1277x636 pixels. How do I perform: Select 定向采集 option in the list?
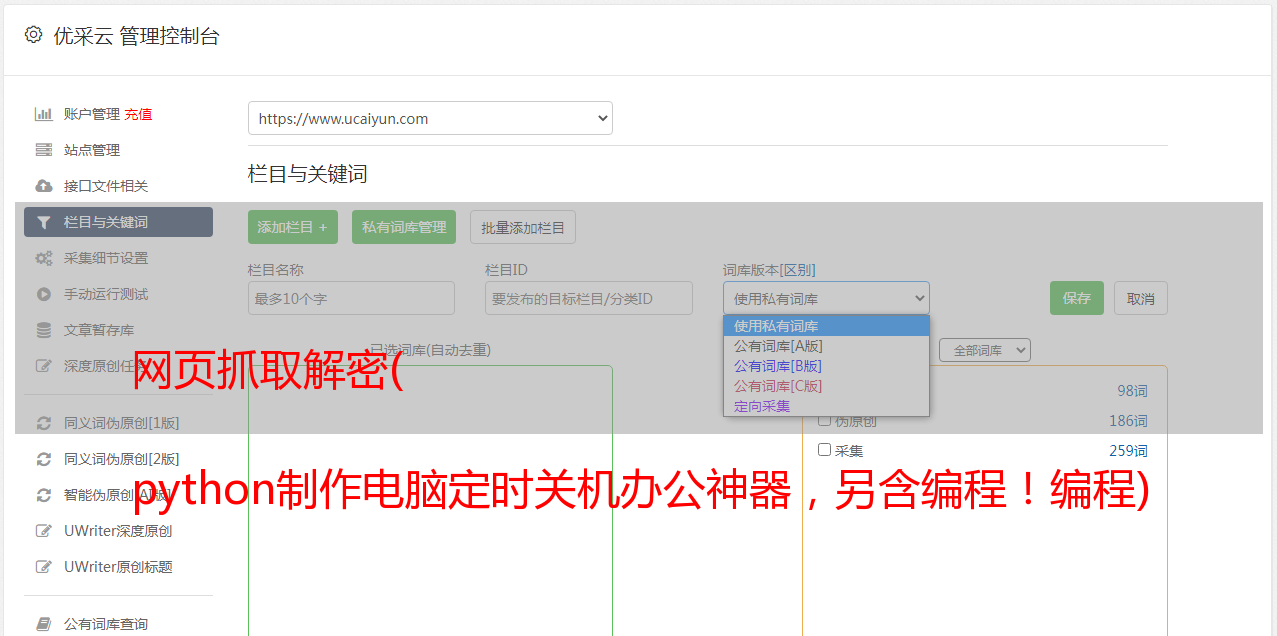(762, 406)
